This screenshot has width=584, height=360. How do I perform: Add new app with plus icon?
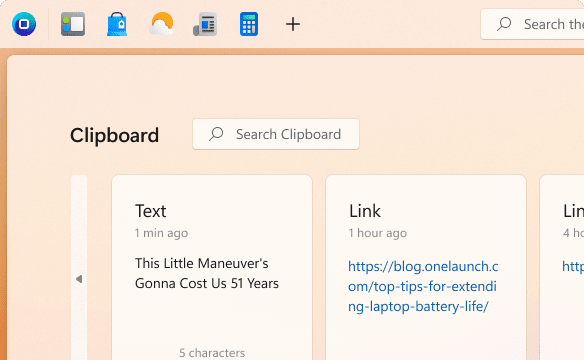click(293, 24)
